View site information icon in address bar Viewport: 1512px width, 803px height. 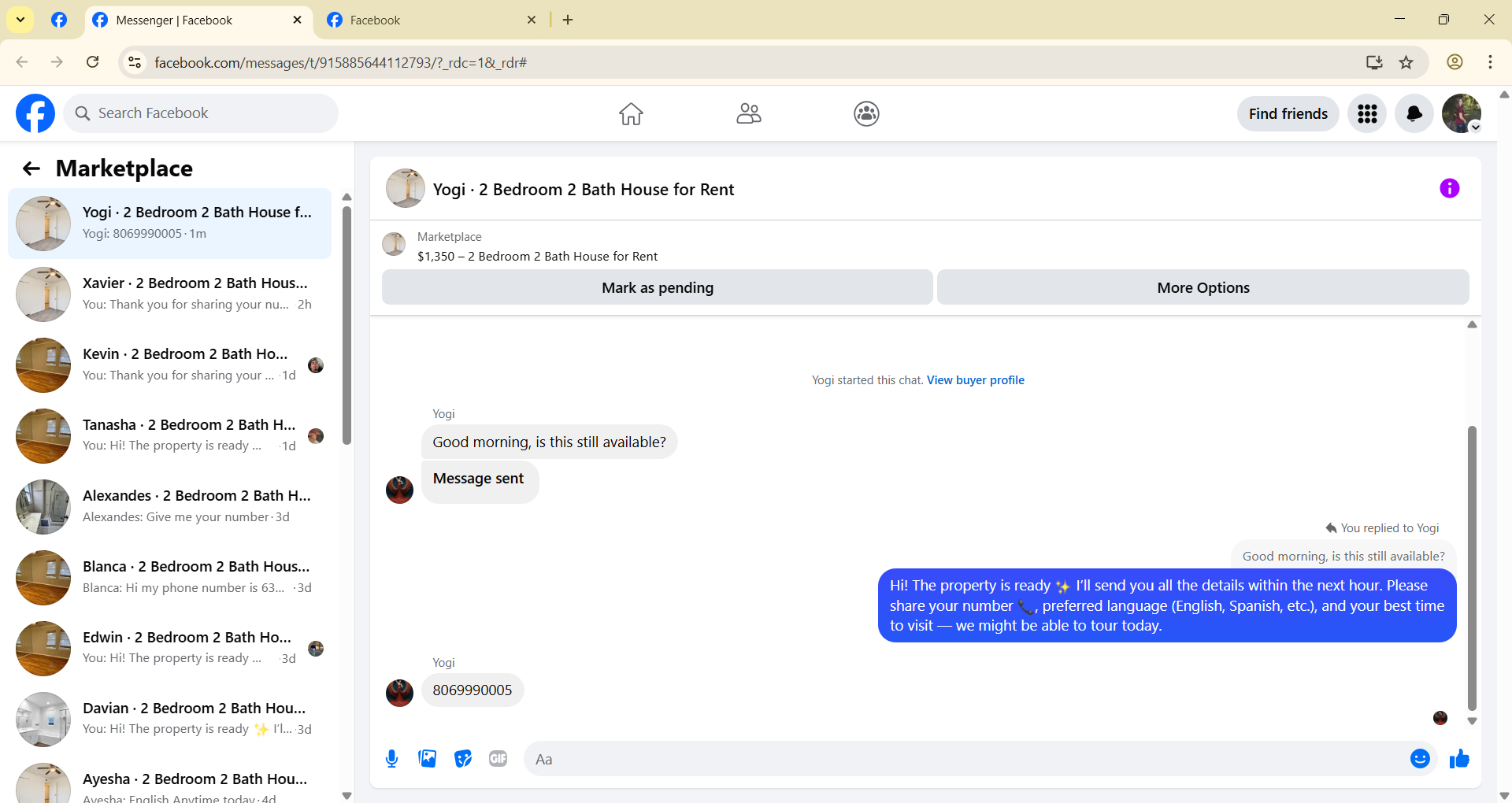[135, 62]
